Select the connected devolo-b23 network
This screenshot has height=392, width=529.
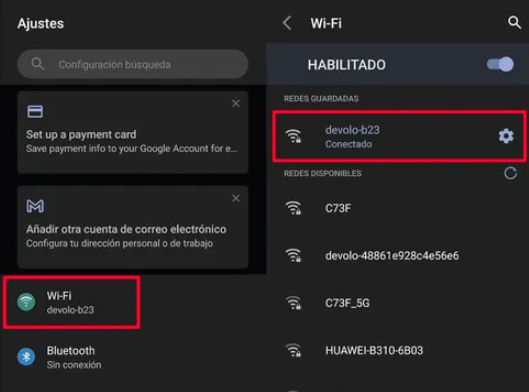[399, 136]
